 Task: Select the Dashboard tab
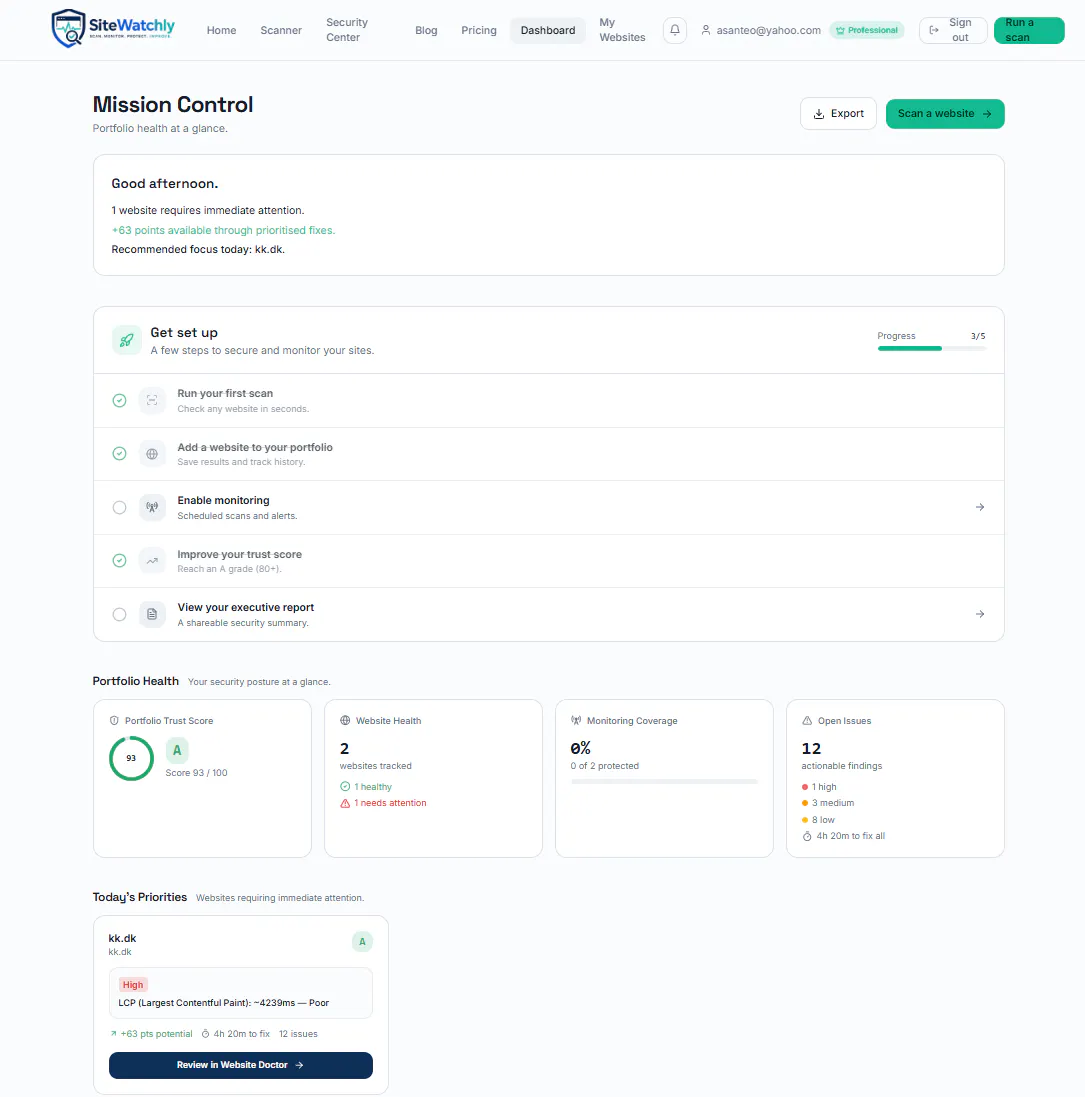548,30
